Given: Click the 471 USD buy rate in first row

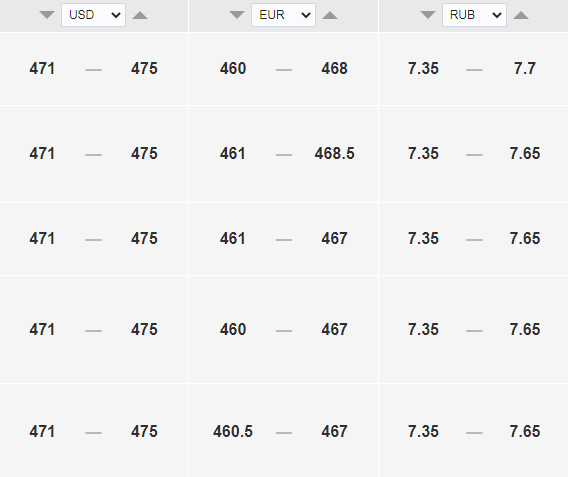Looking at the screenshot, I should coord(42,68).
